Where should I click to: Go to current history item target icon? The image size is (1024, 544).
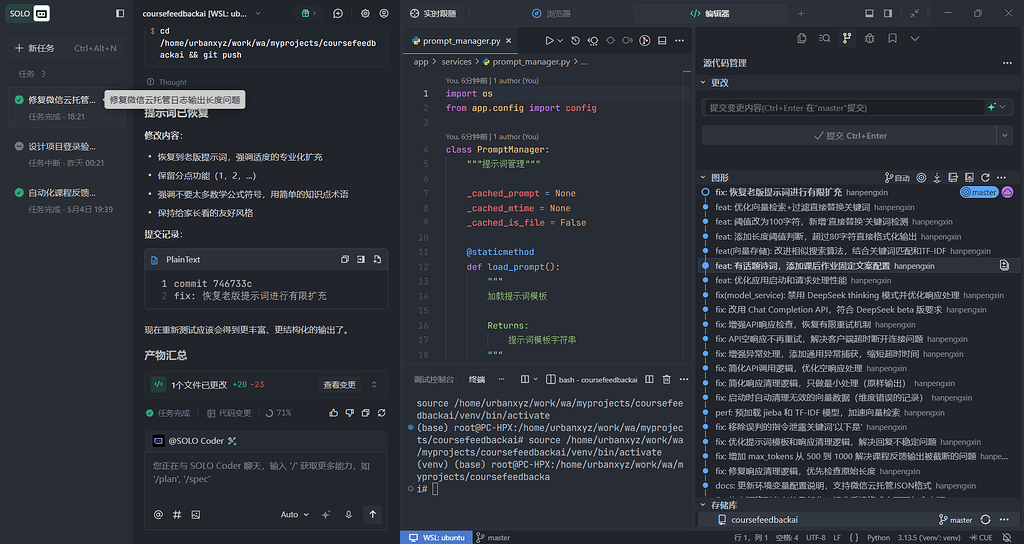tap(921, 178)
